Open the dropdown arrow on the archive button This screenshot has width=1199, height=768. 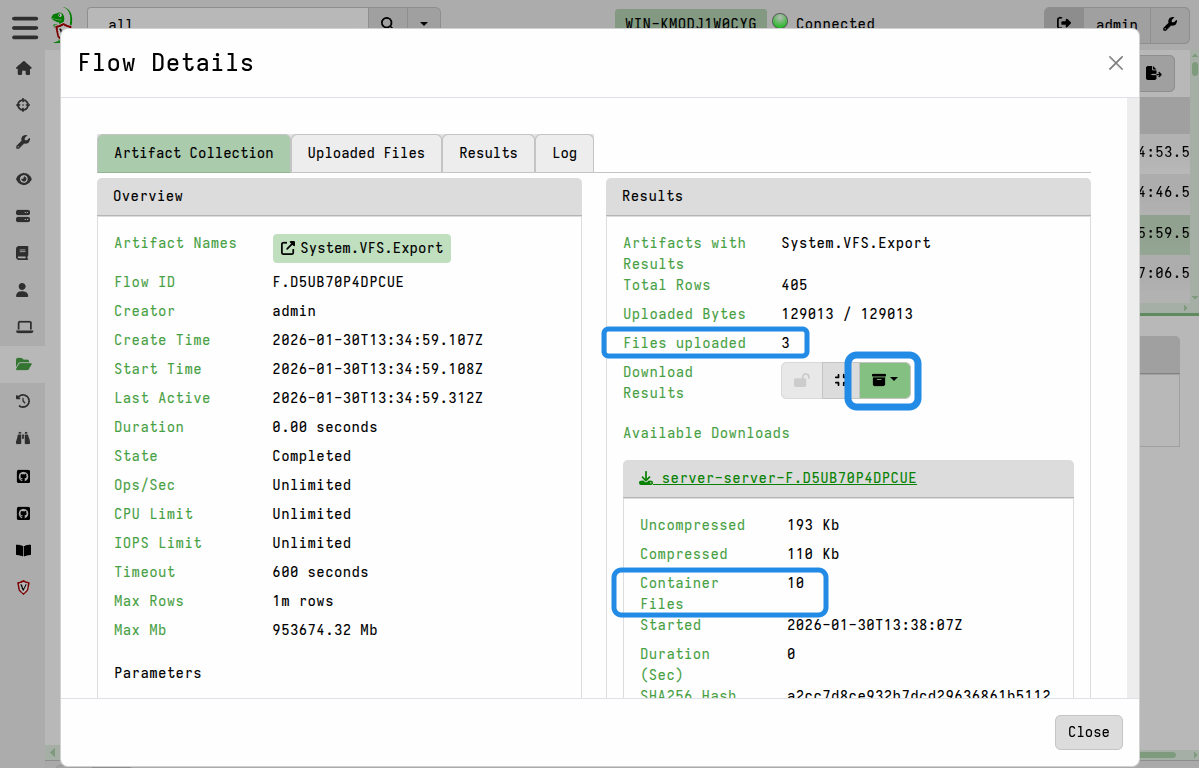(x=896, y=380)
